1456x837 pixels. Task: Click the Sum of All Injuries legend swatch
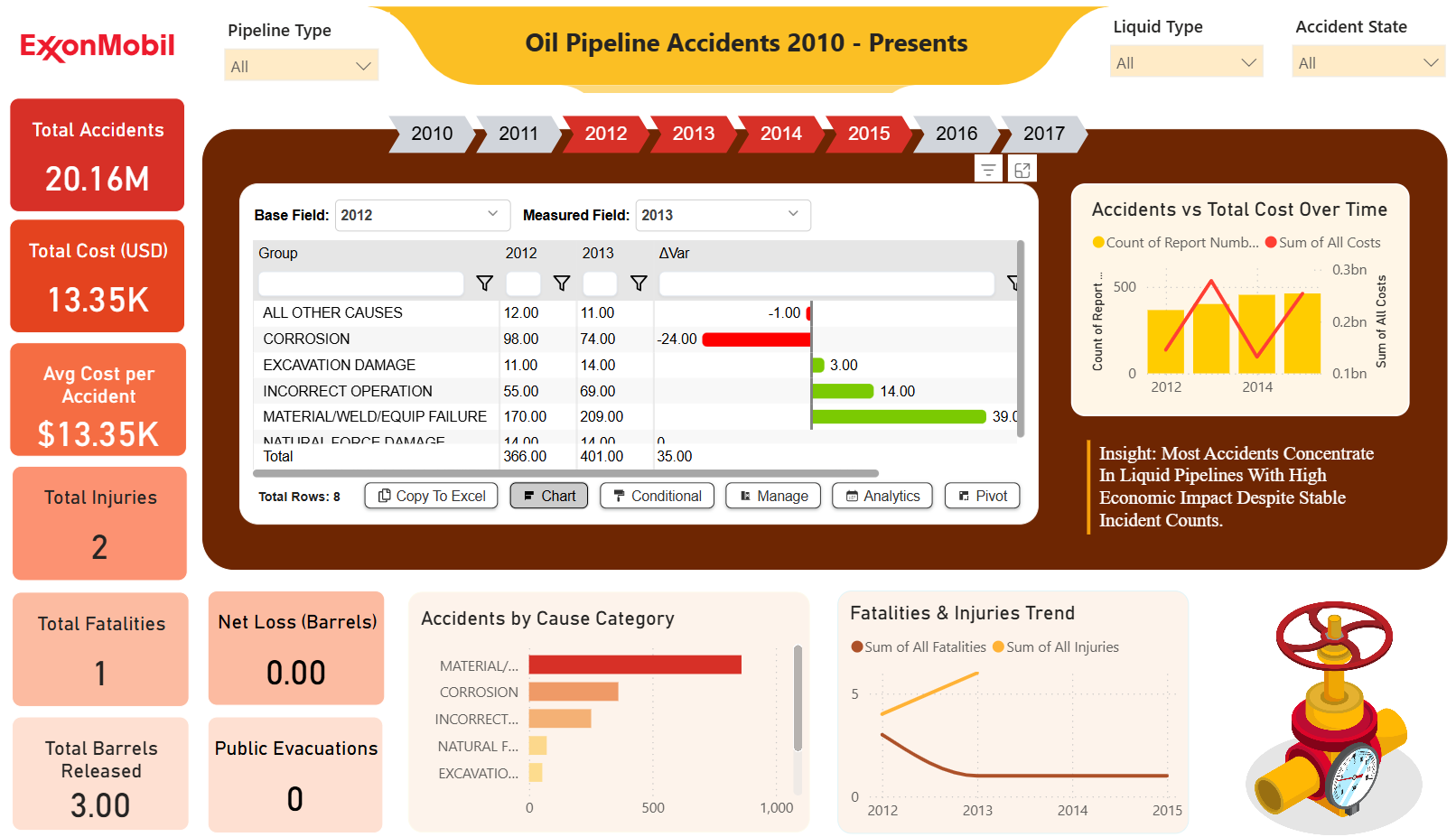pos(998,646)
